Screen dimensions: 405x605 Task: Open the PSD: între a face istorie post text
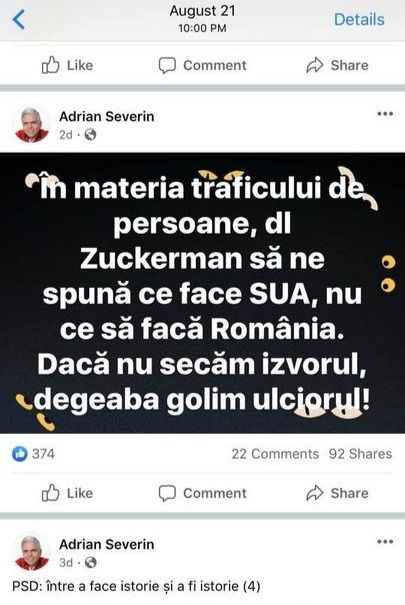point(136,586)
